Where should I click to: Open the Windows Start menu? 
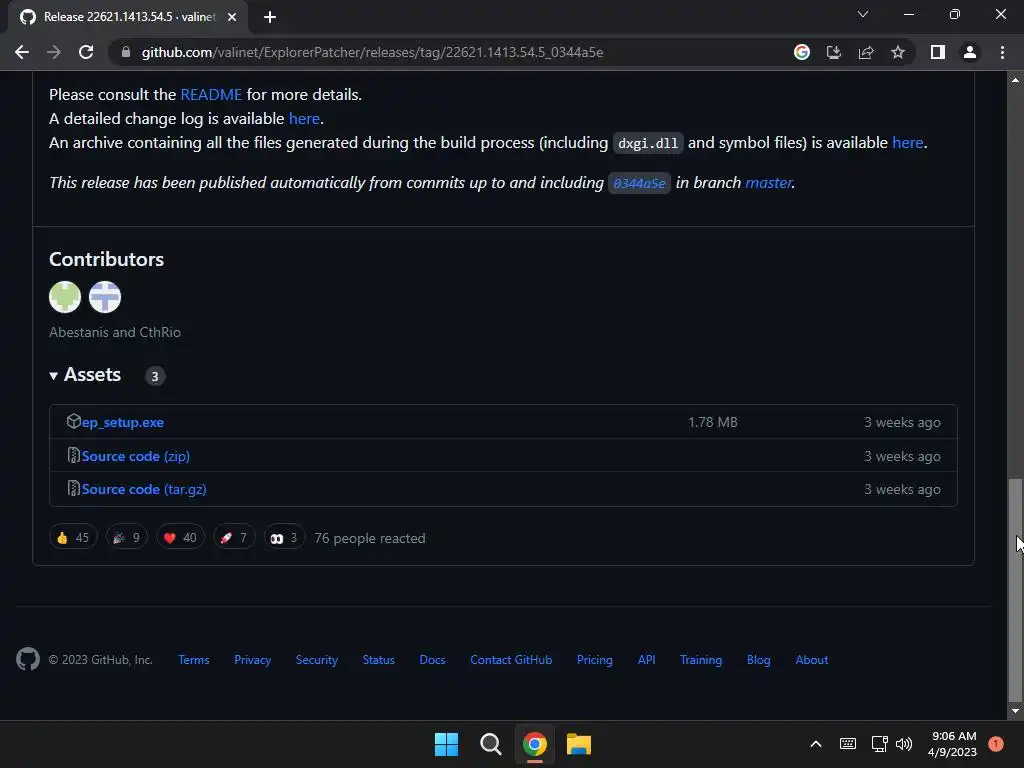[x=447, y=744]
